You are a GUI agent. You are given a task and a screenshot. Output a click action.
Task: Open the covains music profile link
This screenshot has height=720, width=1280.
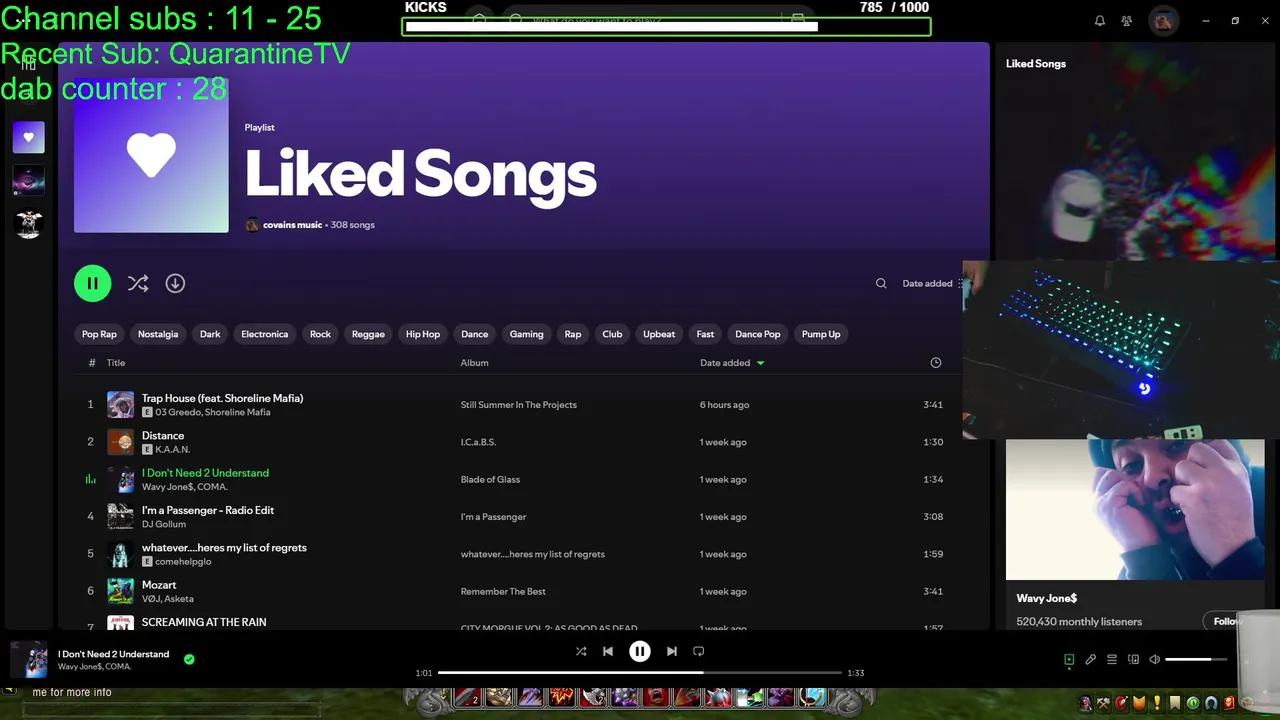[x=292, y=225]
